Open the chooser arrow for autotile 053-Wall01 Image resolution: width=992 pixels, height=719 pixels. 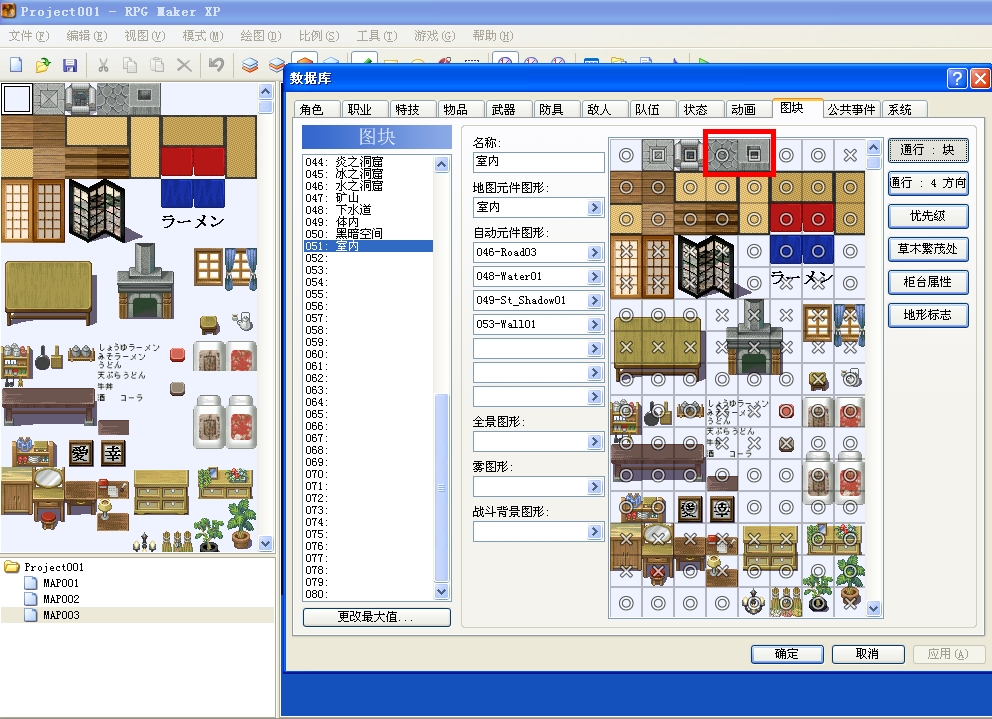coord(594,325)
